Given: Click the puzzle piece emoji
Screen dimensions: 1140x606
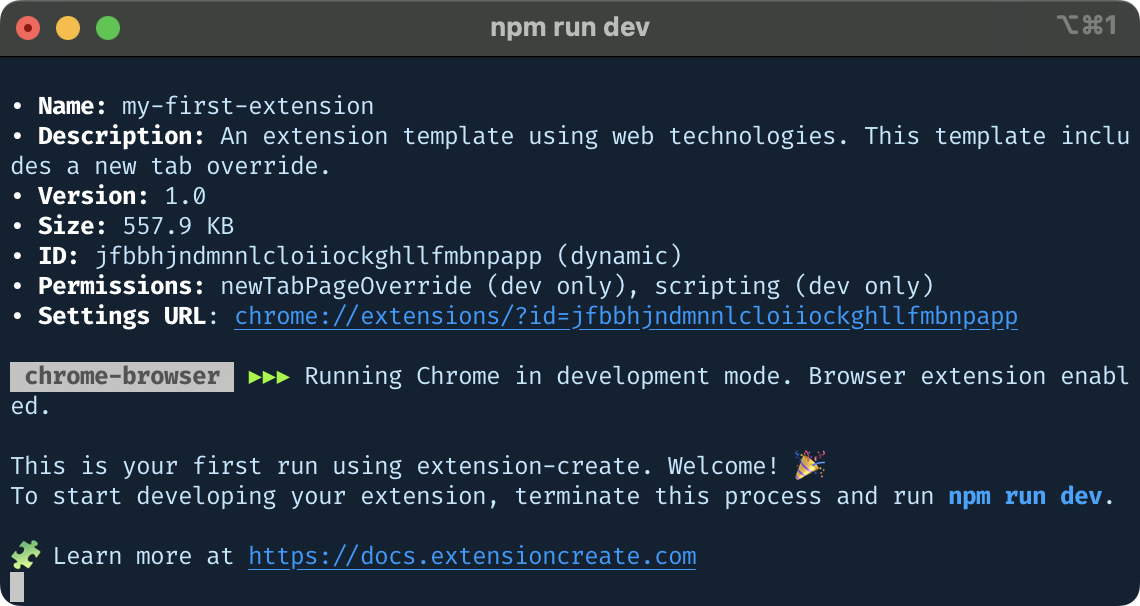Looking at the screenshot, I should click(x=25, y=556).
